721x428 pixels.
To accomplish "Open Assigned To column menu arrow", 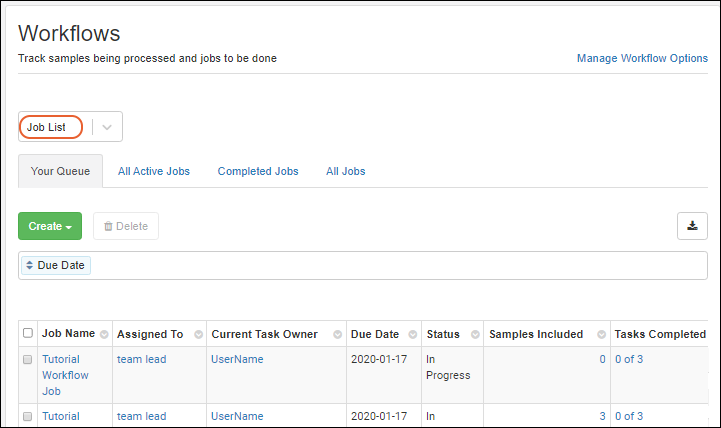I will click(198, 334).
